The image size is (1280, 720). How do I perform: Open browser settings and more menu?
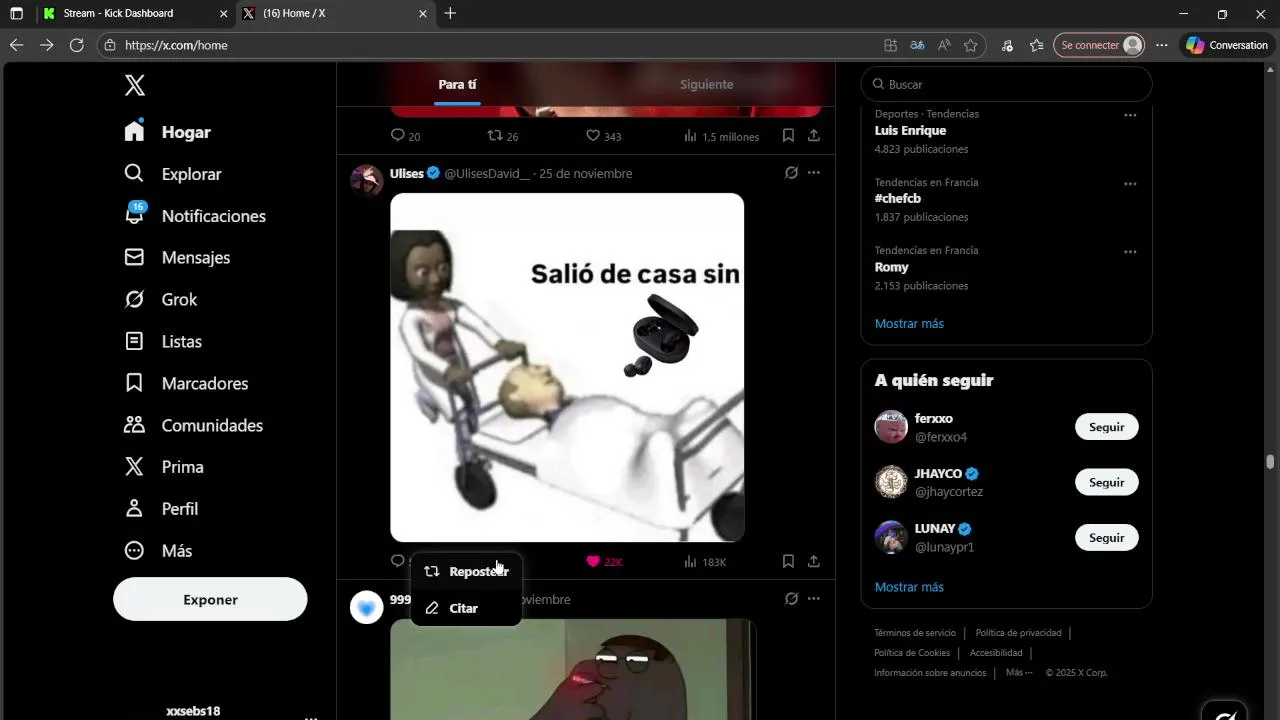pos(1161,45)
